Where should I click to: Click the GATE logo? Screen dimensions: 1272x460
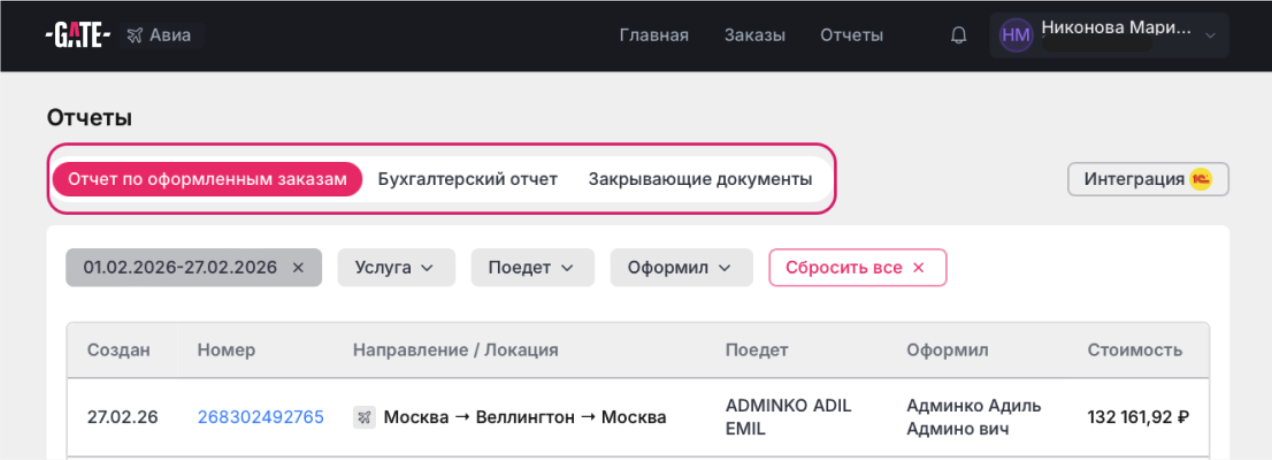coord(77,36)
